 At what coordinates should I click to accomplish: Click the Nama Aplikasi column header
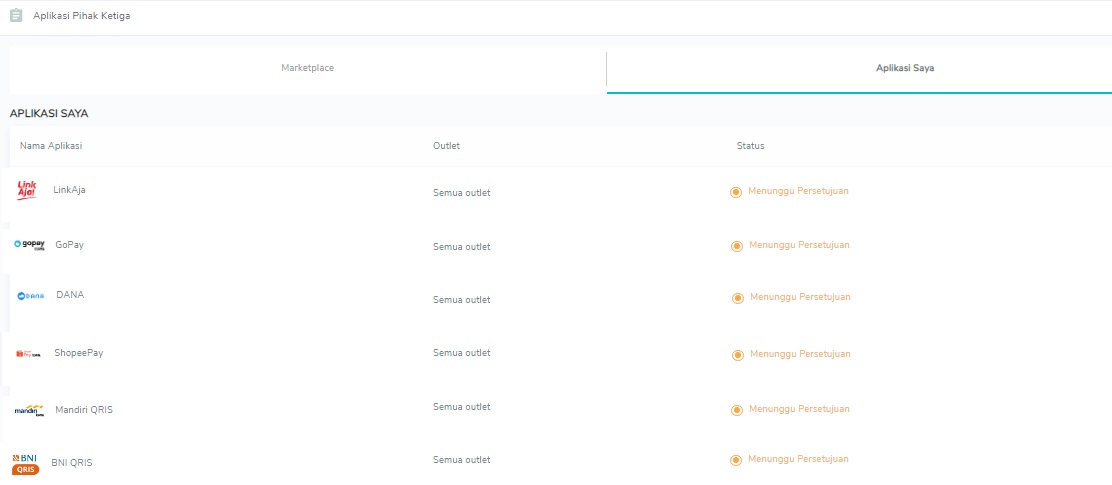[51, 146]
